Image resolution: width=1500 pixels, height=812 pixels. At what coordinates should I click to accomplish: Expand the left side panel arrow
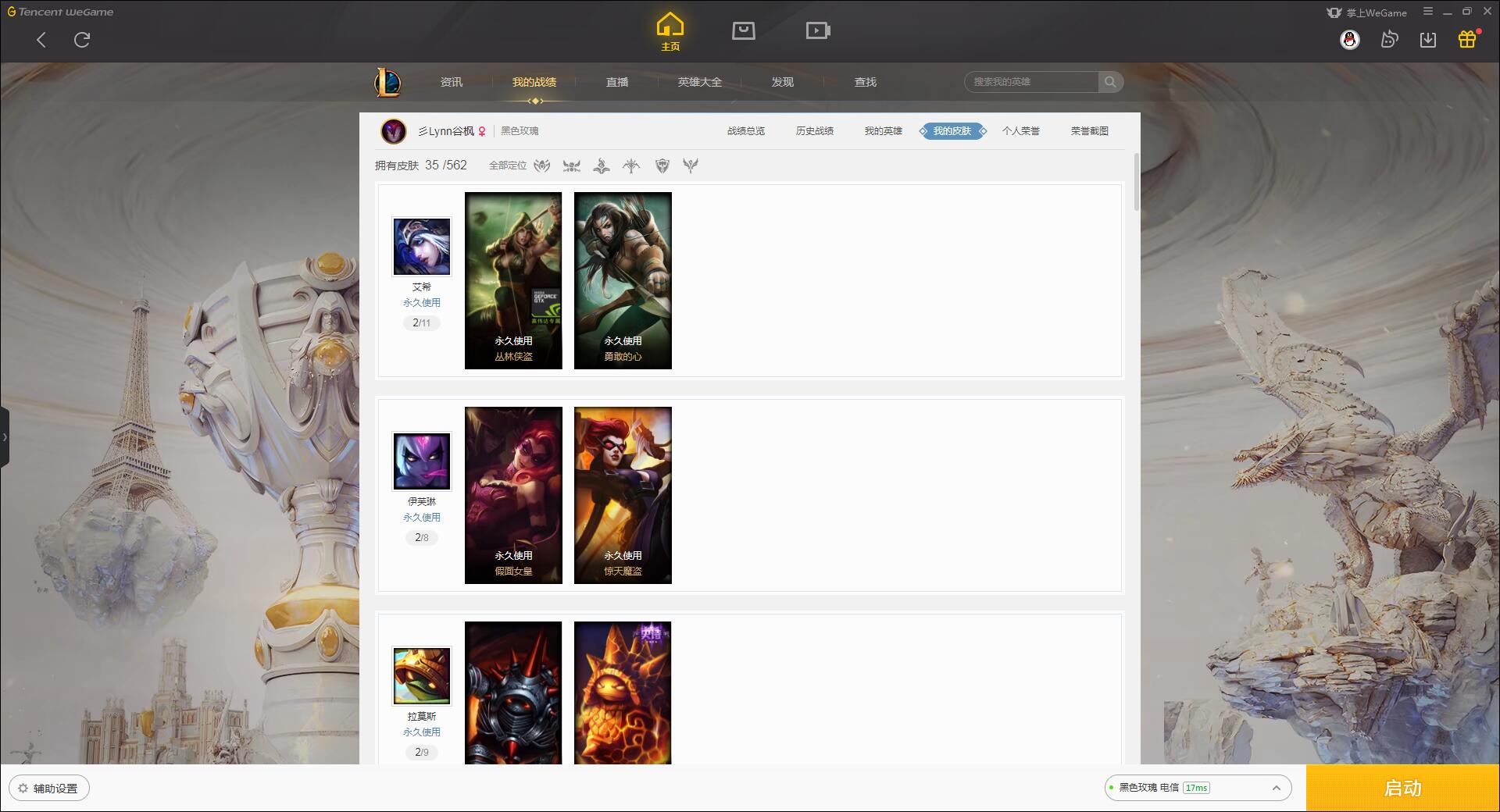5,437
